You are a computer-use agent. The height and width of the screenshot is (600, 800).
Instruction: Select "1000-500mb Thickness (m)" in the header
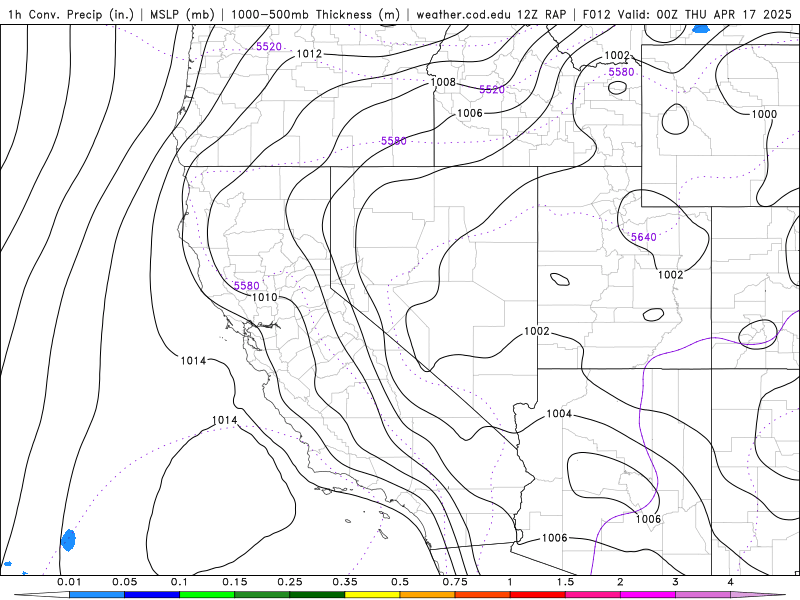pos(315,14)
